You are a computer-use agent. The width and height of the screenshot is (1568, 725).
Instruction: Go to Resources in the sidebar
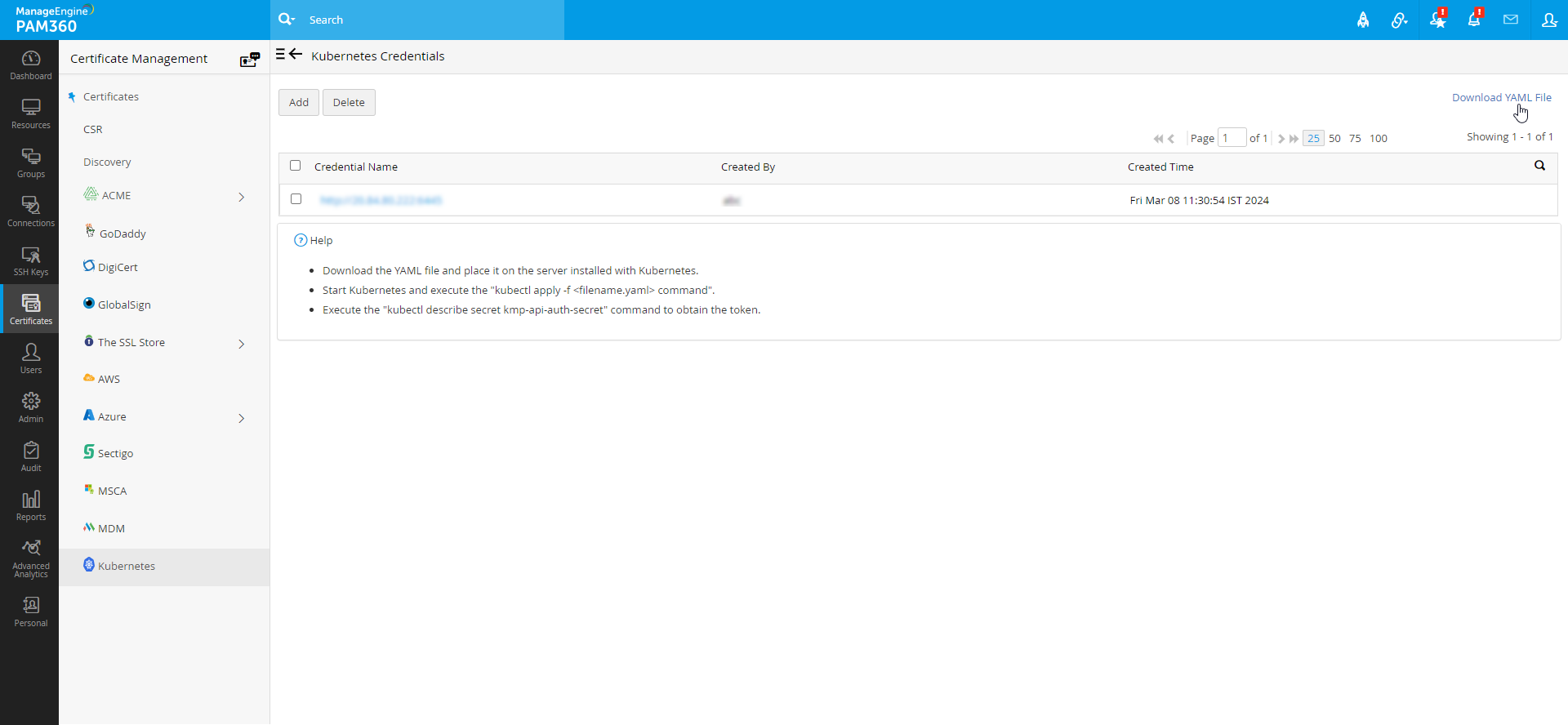pyautogui.click(x=30, y=113)
